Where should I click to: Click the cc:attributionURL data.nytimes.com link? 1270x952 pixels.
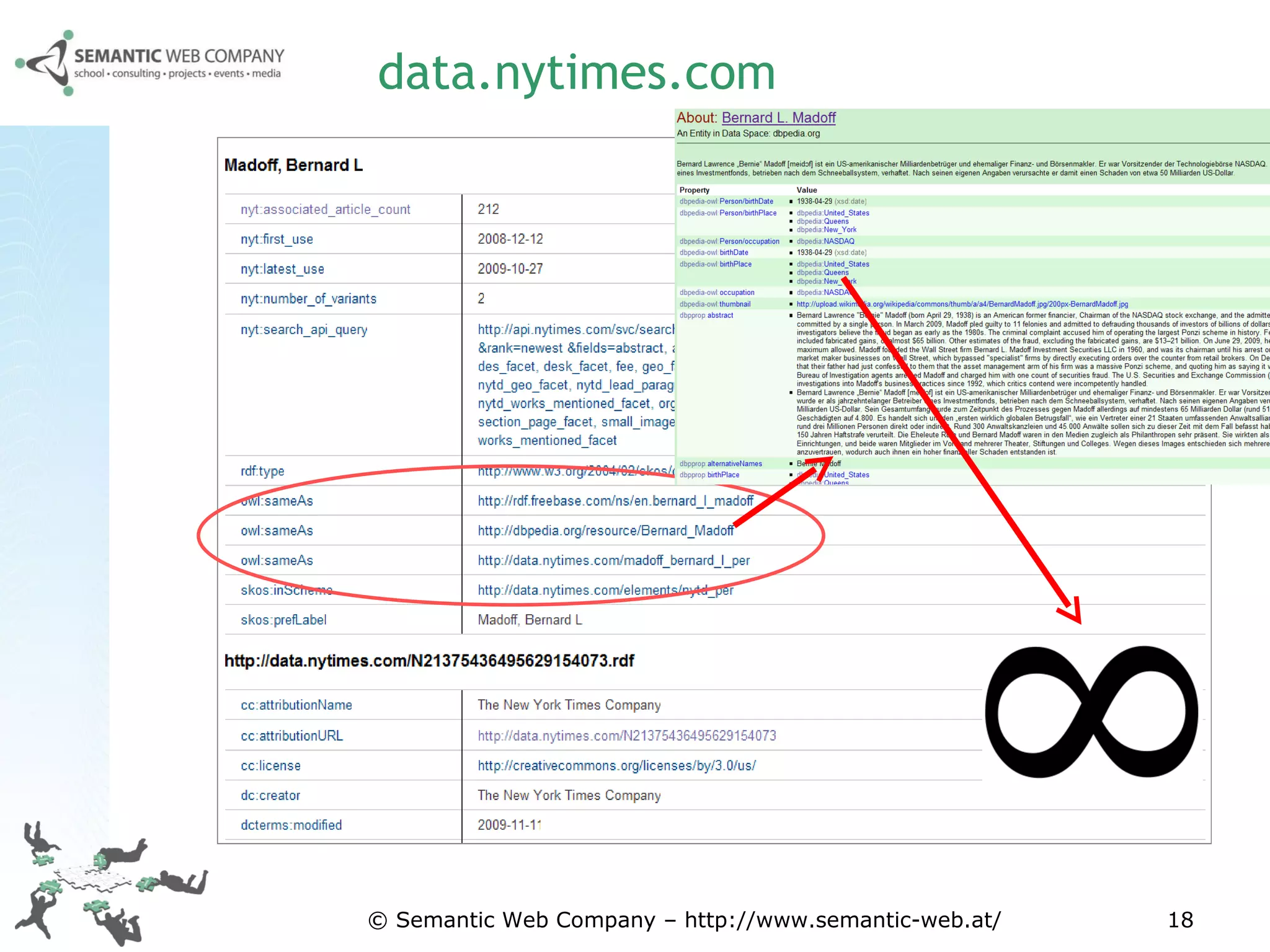click(x=626, y=736)
